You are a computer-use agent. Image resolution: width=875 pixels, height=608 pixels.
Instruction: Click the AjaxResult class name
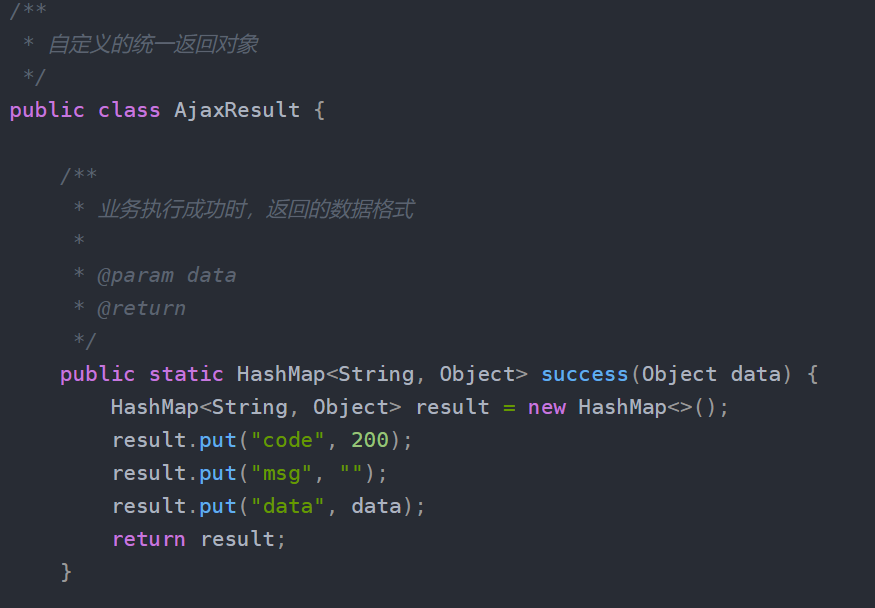237,110
